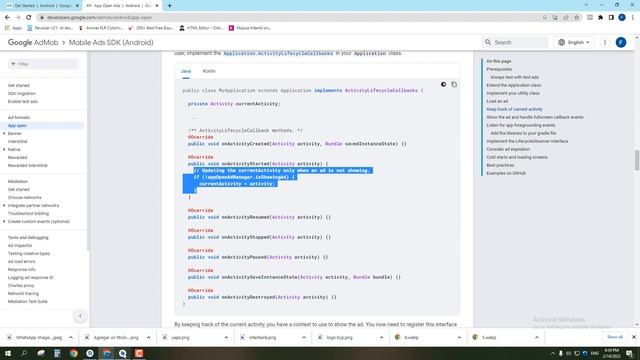Open Interstitial in sidebar
Viewport: 640px width, 360px height.
[18, 141]
